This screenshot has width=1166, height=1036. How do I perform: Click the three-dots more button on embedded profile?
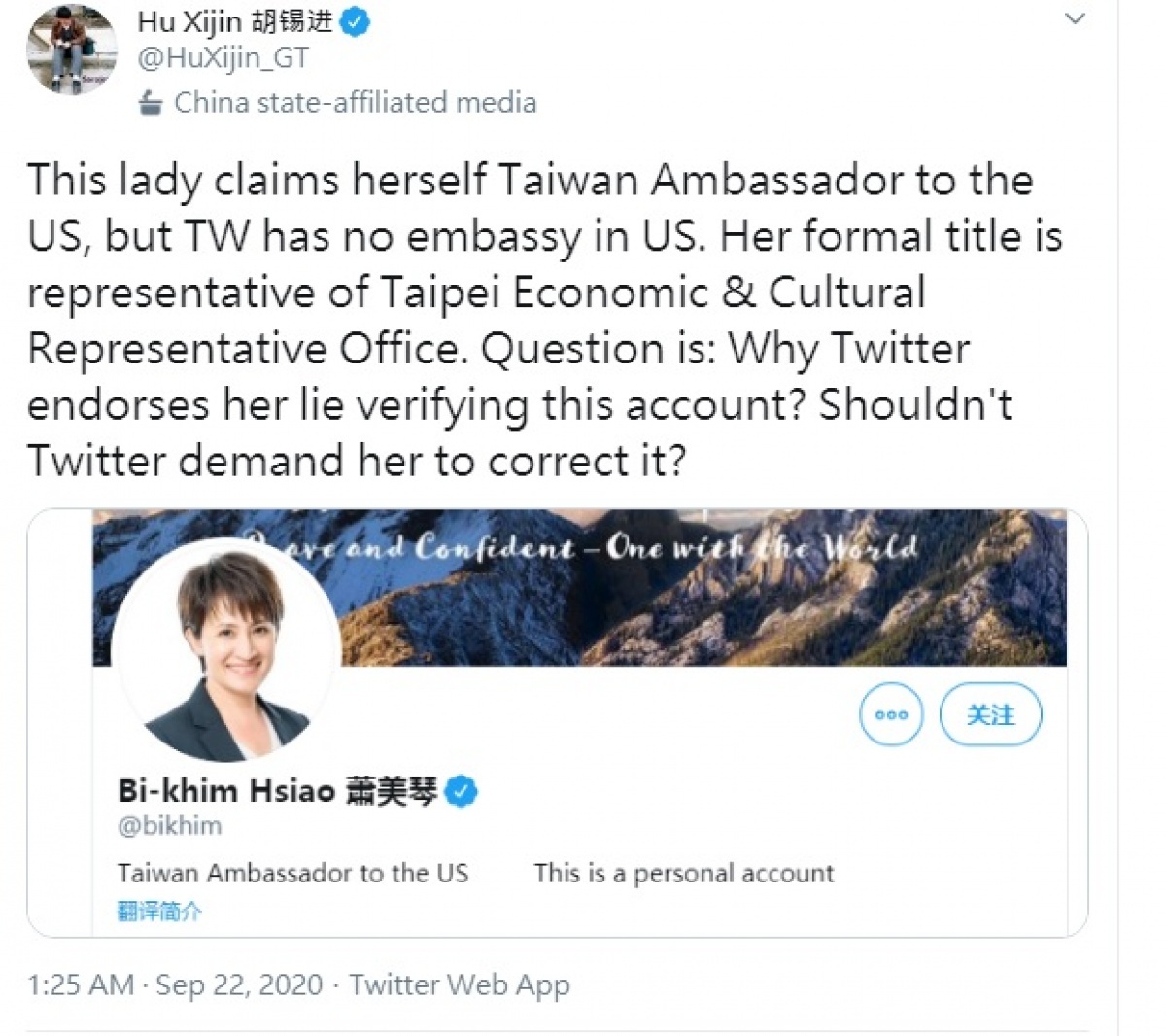click(891, 714)
